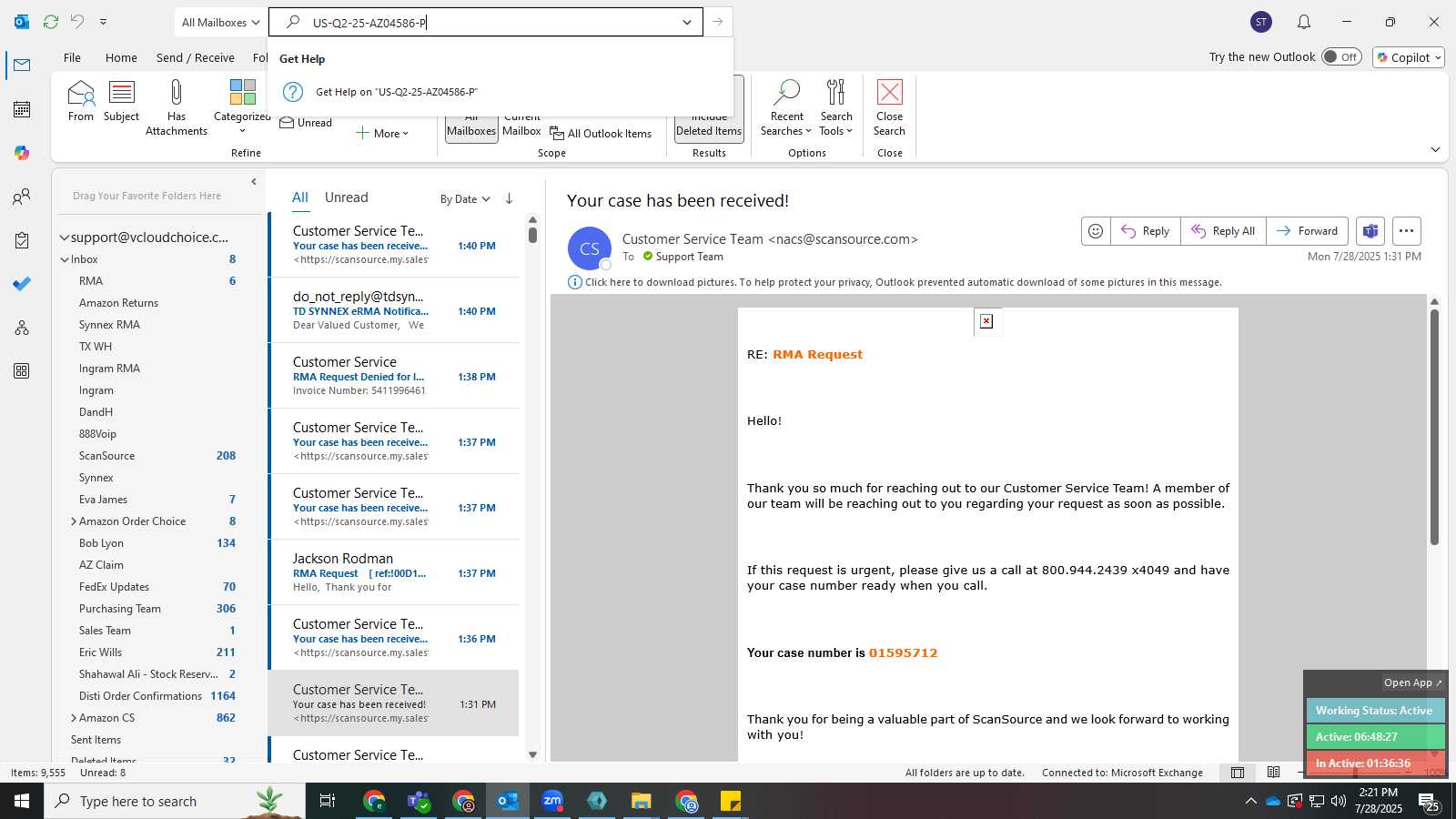Click the Open App button

tap(1412, 682)
